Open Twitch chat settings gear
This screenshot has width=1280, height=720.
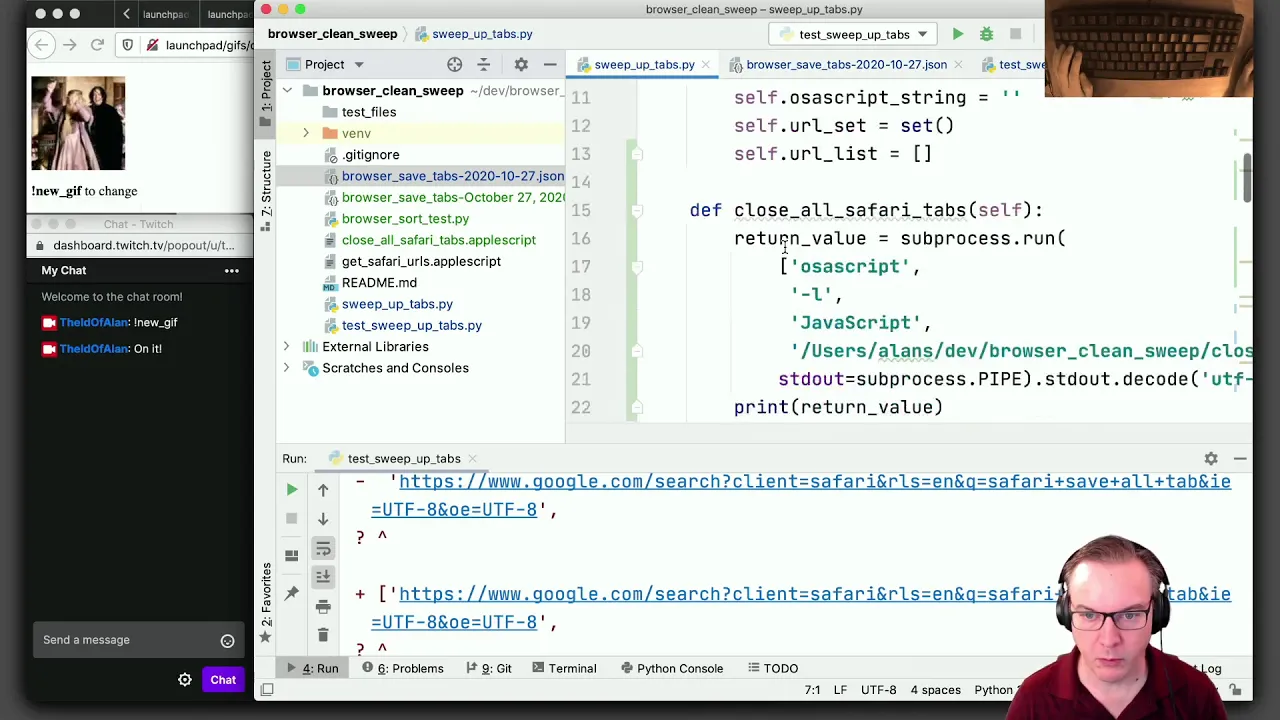pos(185,680)
